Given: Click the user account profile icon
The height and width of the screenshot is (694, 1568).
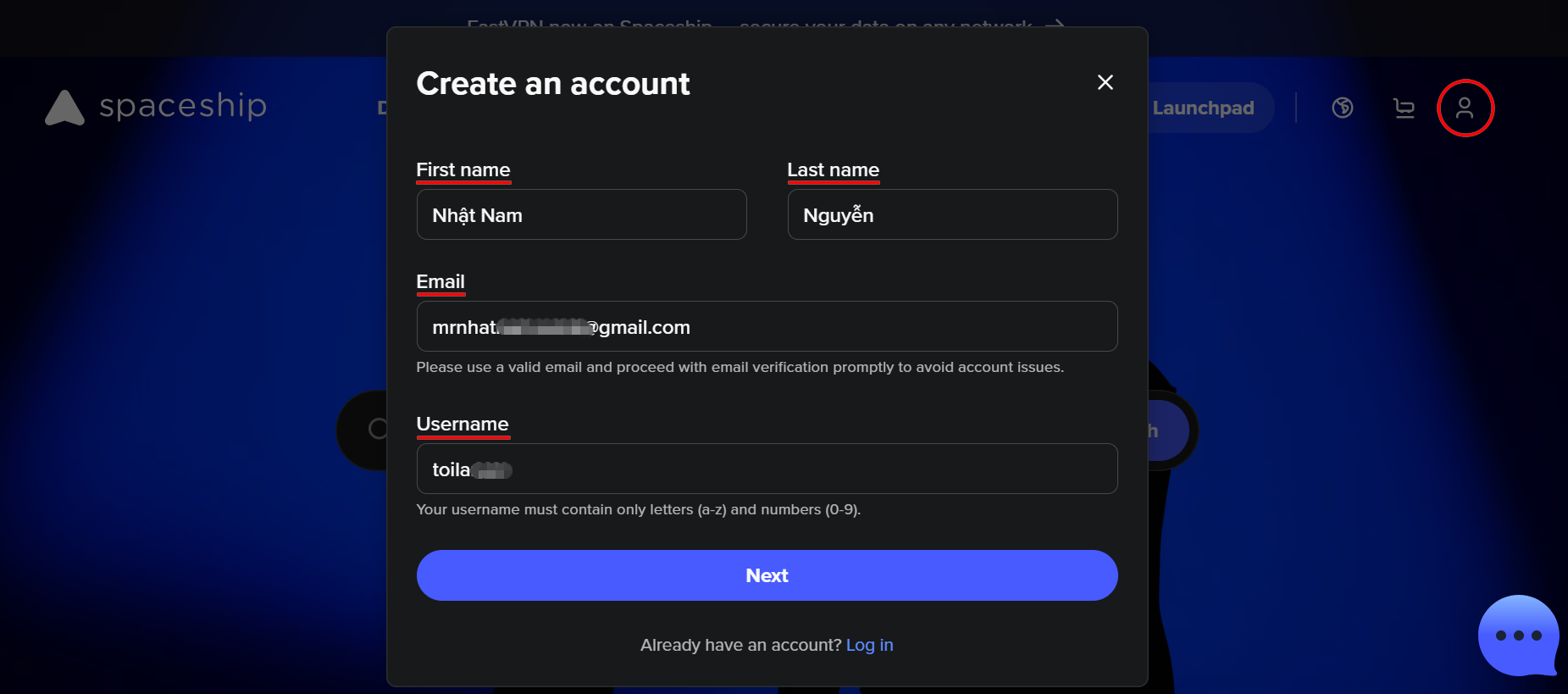Looking at the screenshot, I should click(x=1465, y=108).
